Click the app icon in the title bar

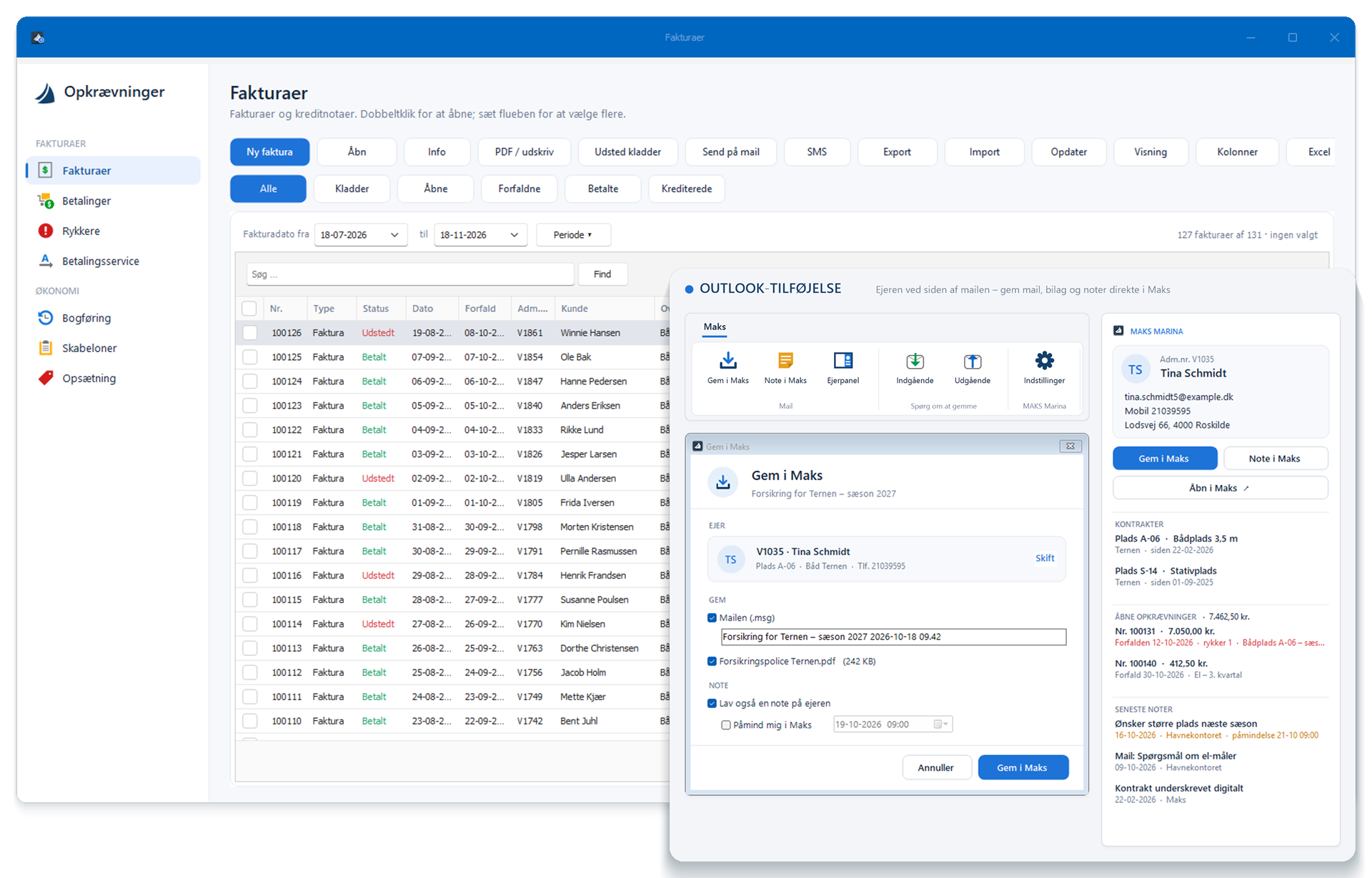pos(39,37)
